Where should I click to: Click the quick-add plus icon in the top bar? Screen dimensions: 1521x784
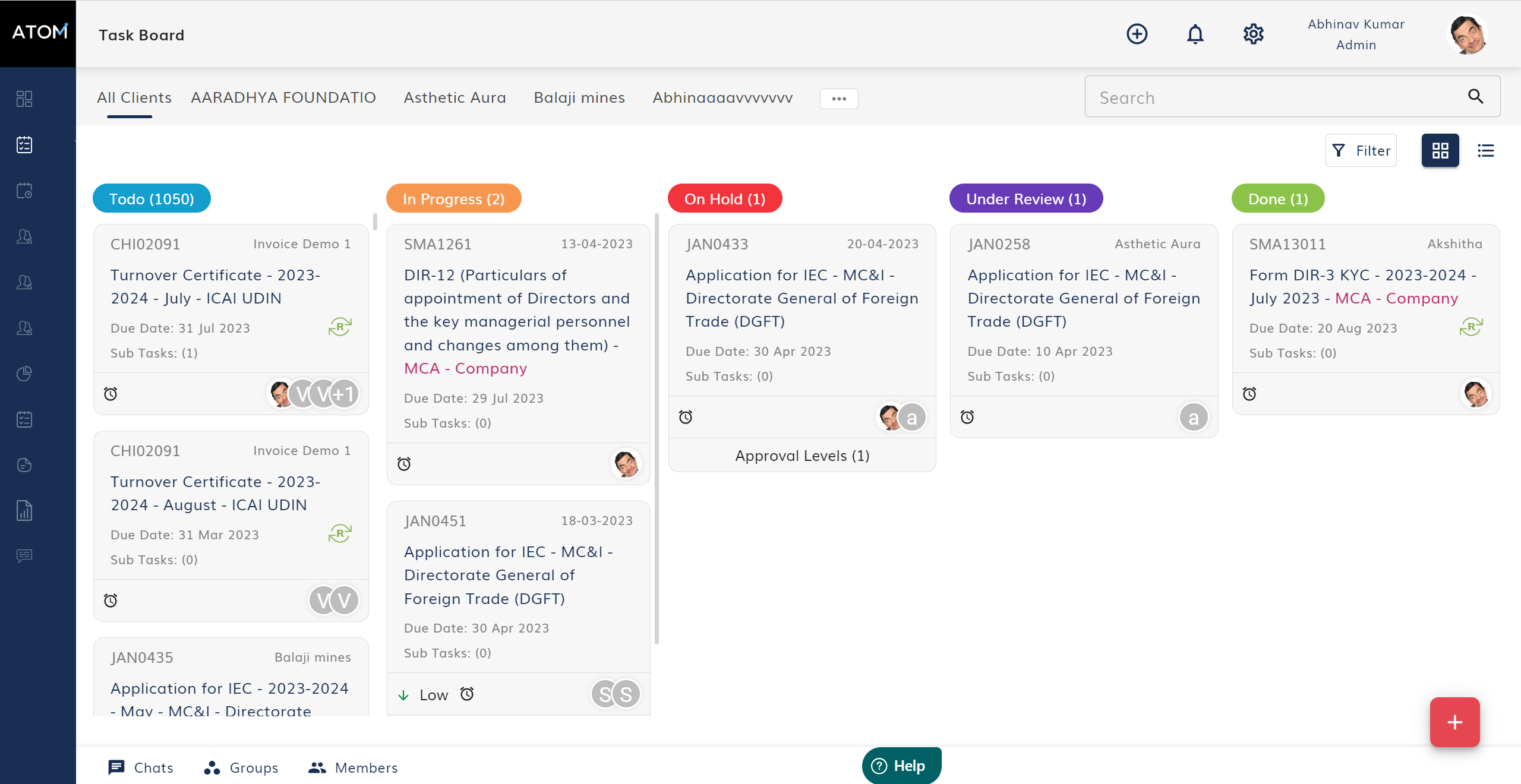pyautogui.click(x=1137, y=34)
